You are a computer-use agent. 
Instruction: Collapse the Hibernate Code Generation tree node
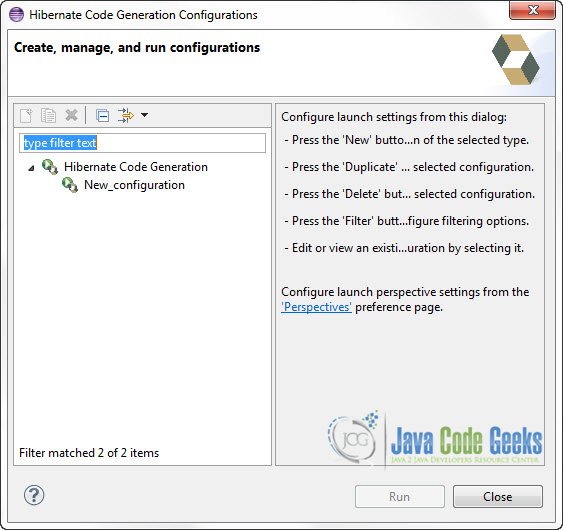pos(32,167)
